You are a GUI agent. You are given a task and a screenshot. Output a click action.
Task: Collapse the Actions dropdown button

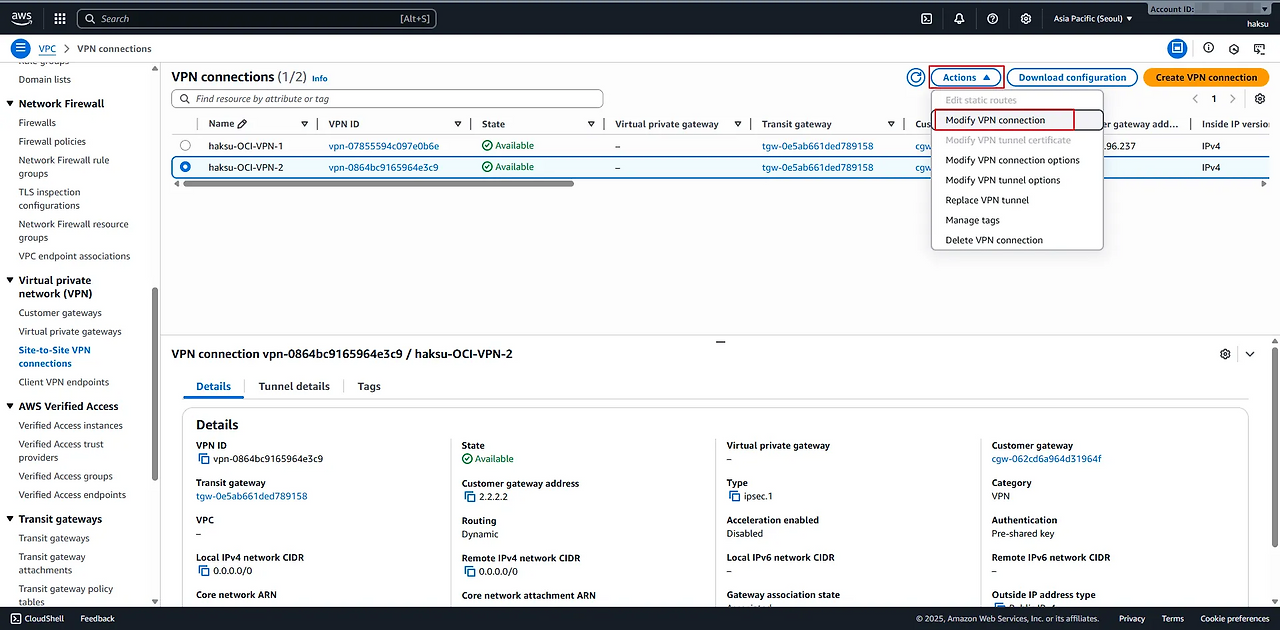966,77
